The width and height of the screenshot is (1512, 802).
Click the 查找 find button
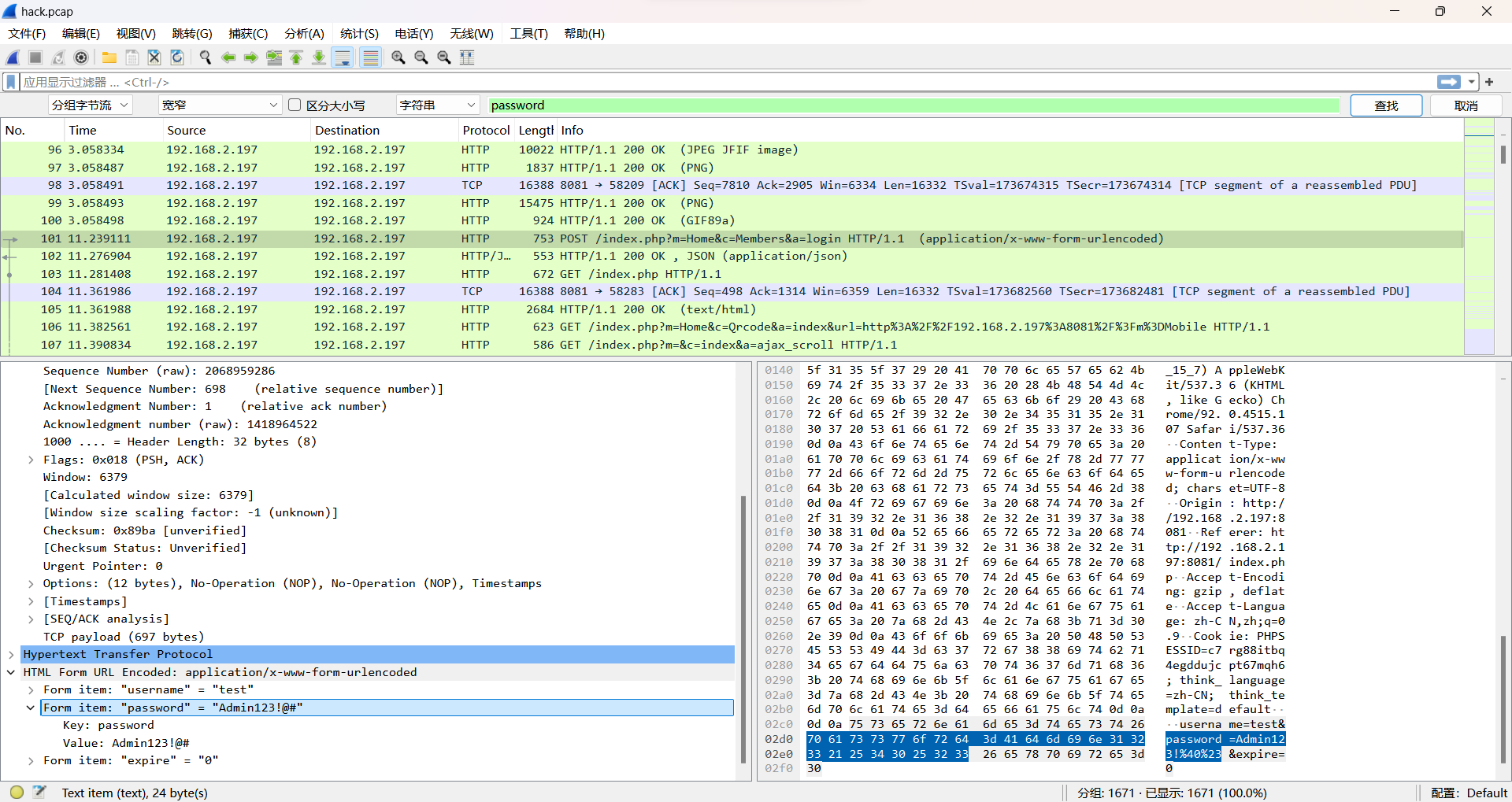pyautogui.click(x=1386, y=105)
